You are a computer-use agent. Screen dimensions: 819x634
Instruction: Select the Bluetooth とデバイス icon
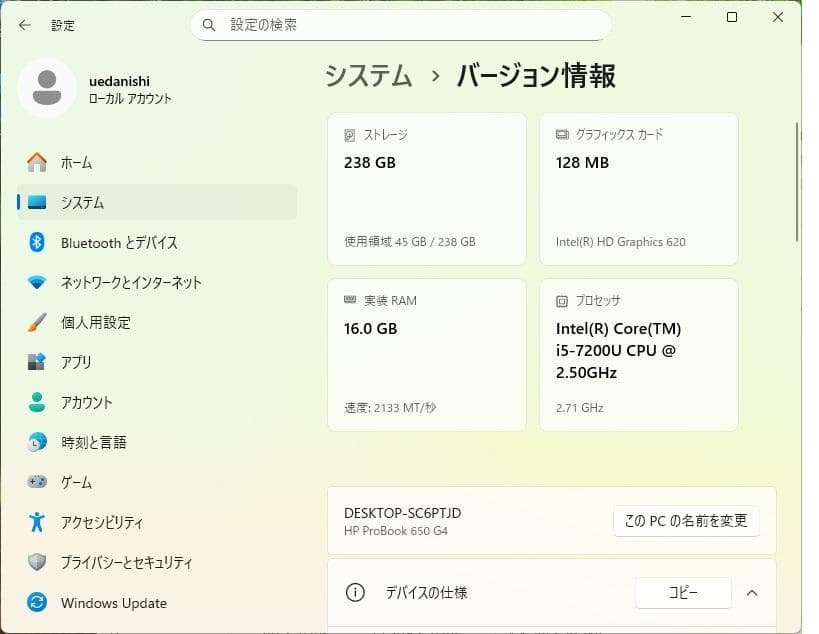pyautogui.click(x=38, y=242)
